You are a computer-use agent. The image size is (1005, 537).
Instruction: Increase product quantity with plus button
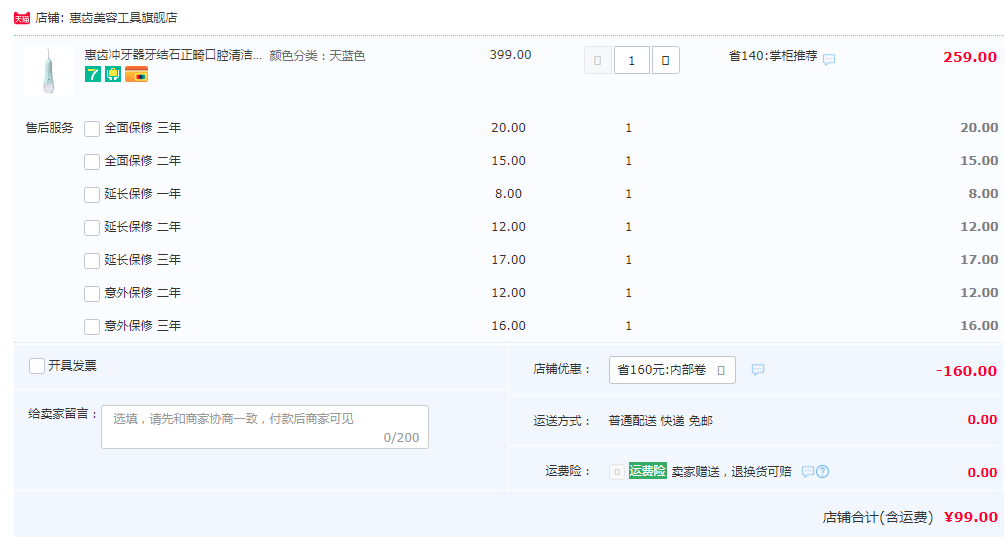click(665, 60)
